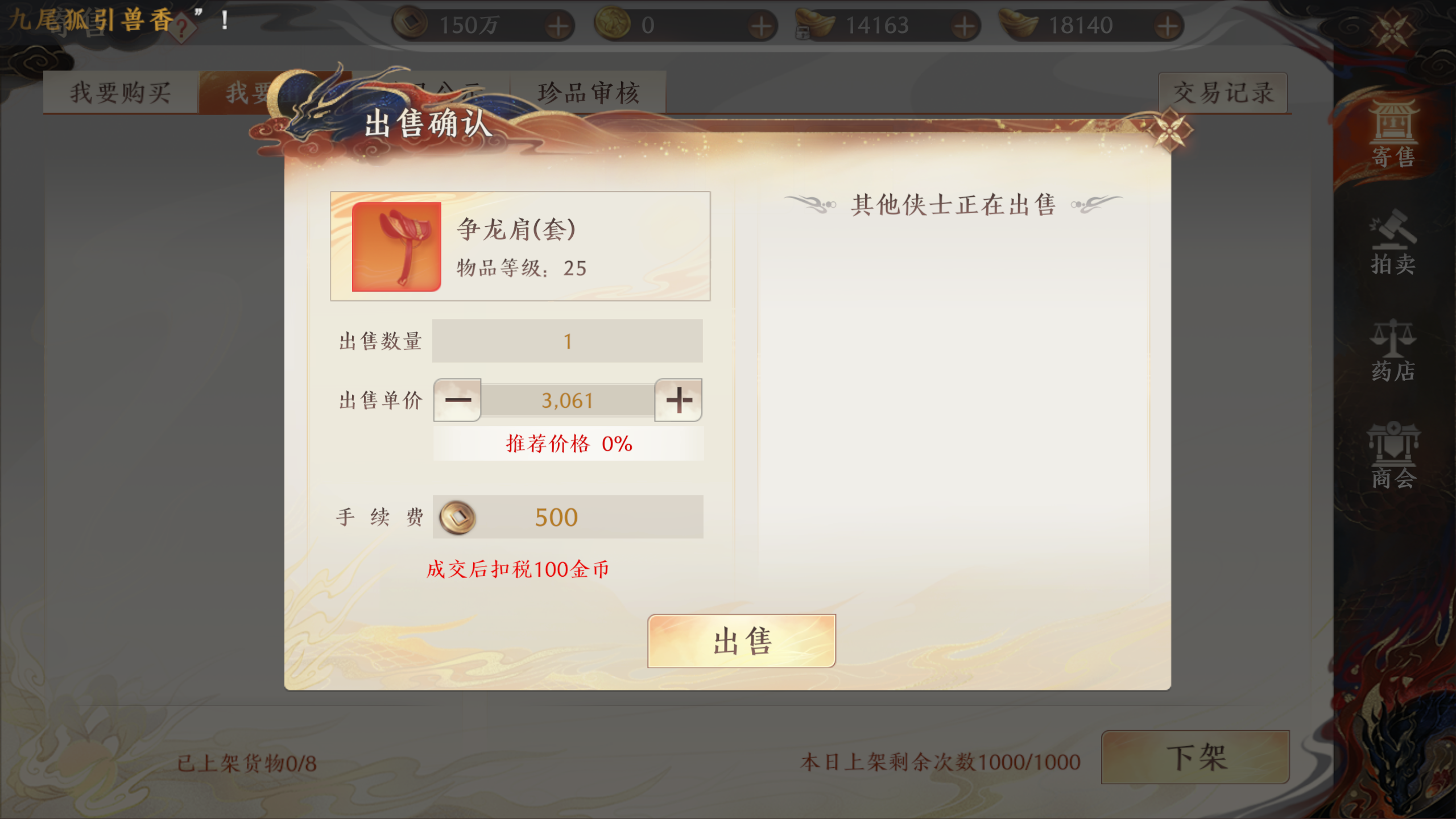Decrease sale unit price with minus button
The image size is (1456, 819).
point(458,400)
